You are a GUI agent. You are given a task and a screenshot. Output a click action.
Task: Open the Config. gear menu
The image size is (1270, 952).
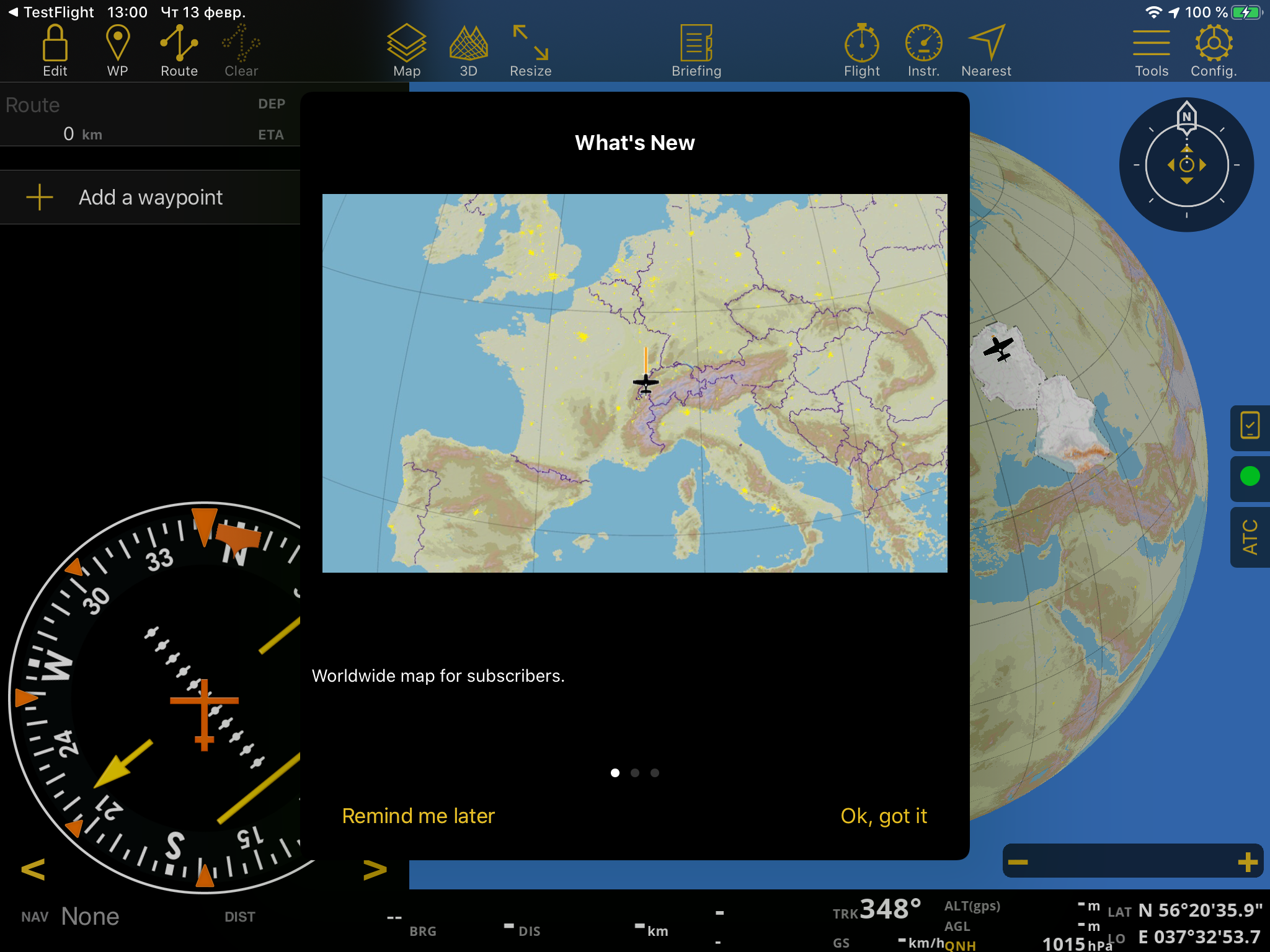coord(1214,51)
